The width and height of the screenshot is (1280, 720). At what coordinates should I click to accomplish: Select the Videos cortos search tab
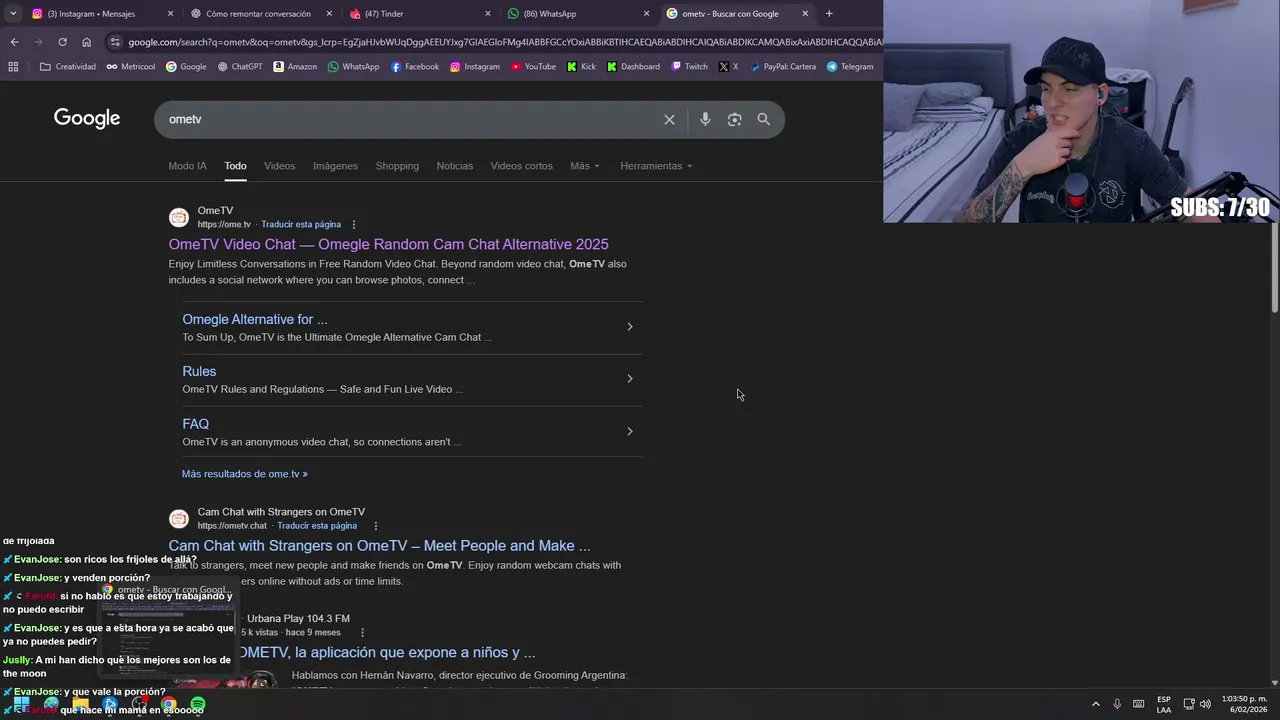pos(521,166)
